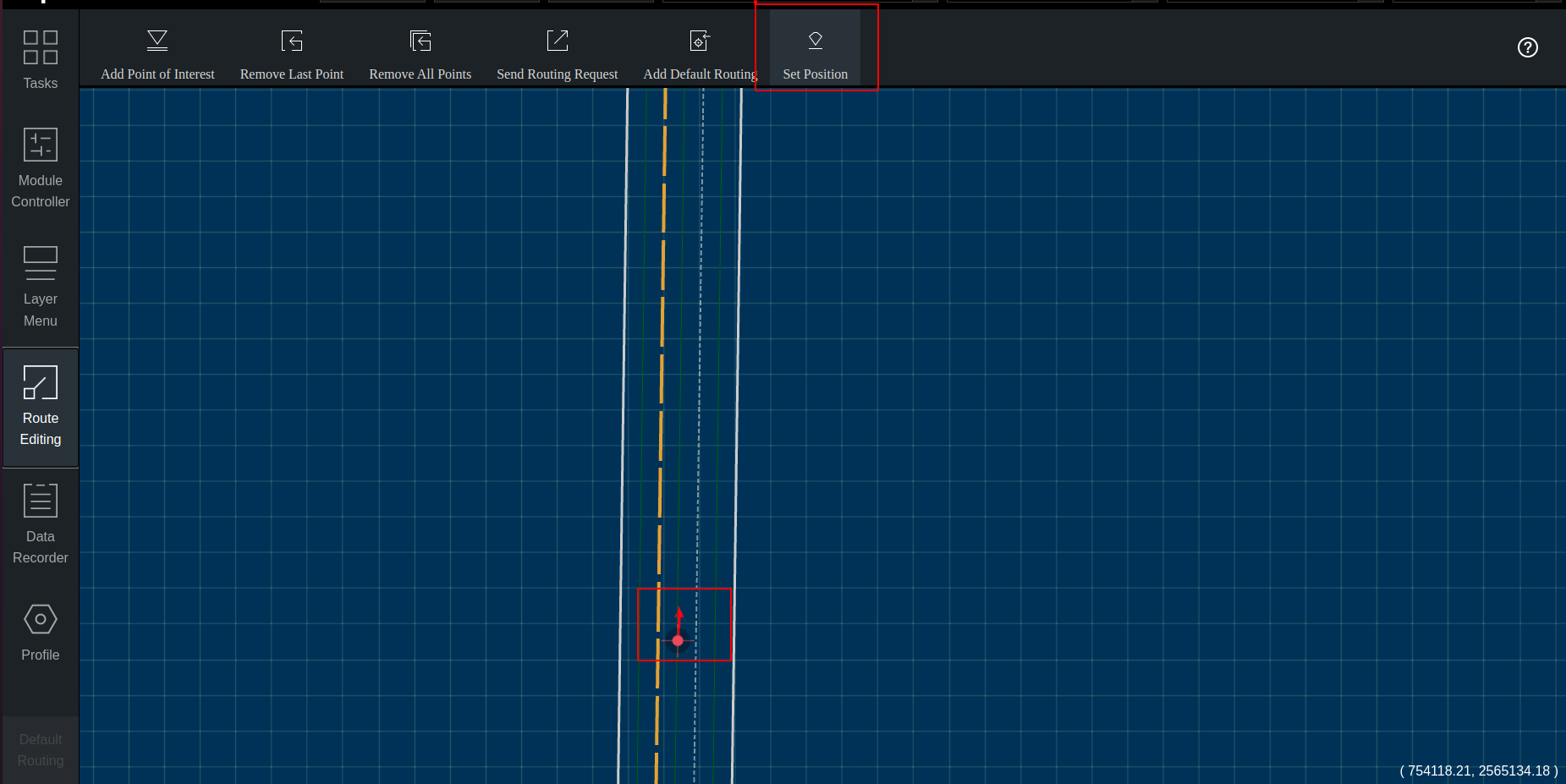Click the Default Routing sidebar entry

point(40,750)
